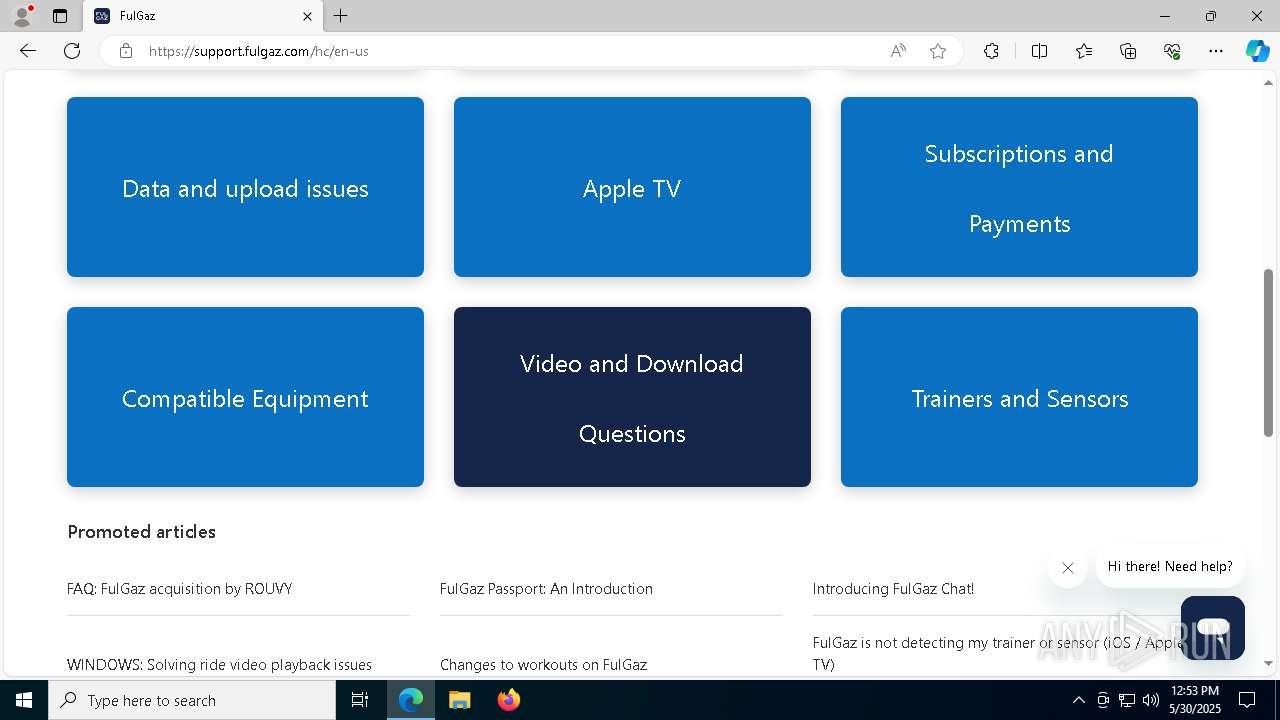The image size is (1280, 720).
Task: Open Changes to workouts on FulGaz article
Action: point(543,665)
